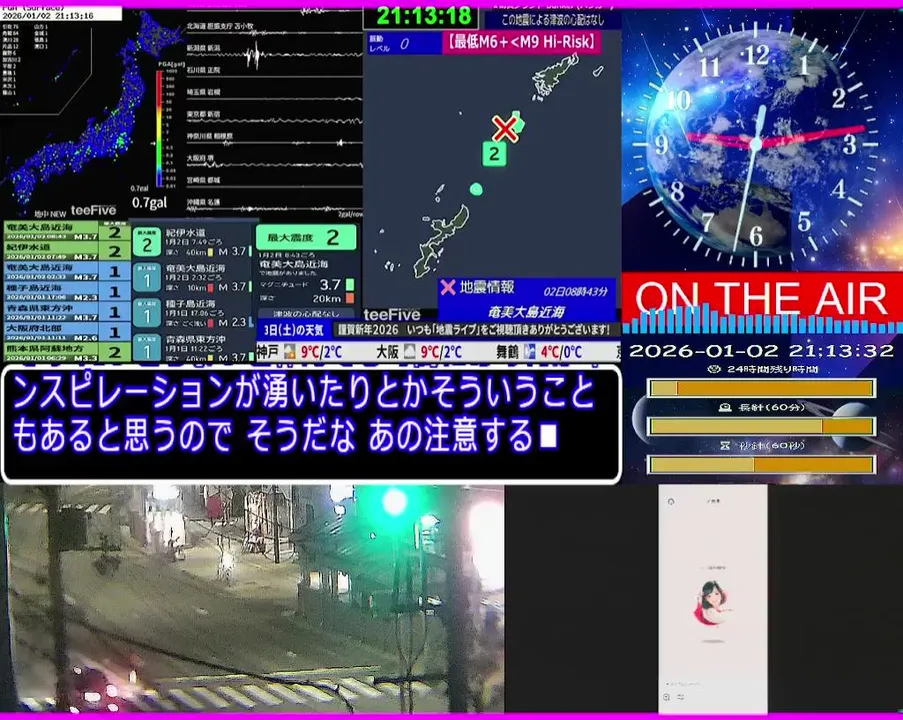
Task: Click the orange square beside 20km depth
Action: 350,298
